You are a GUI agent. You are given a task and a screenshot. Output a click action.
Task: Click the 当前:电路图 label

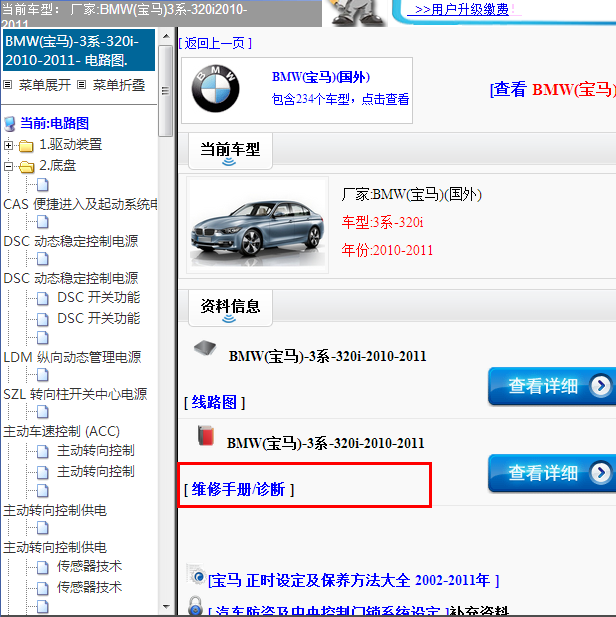click(54, 123)
